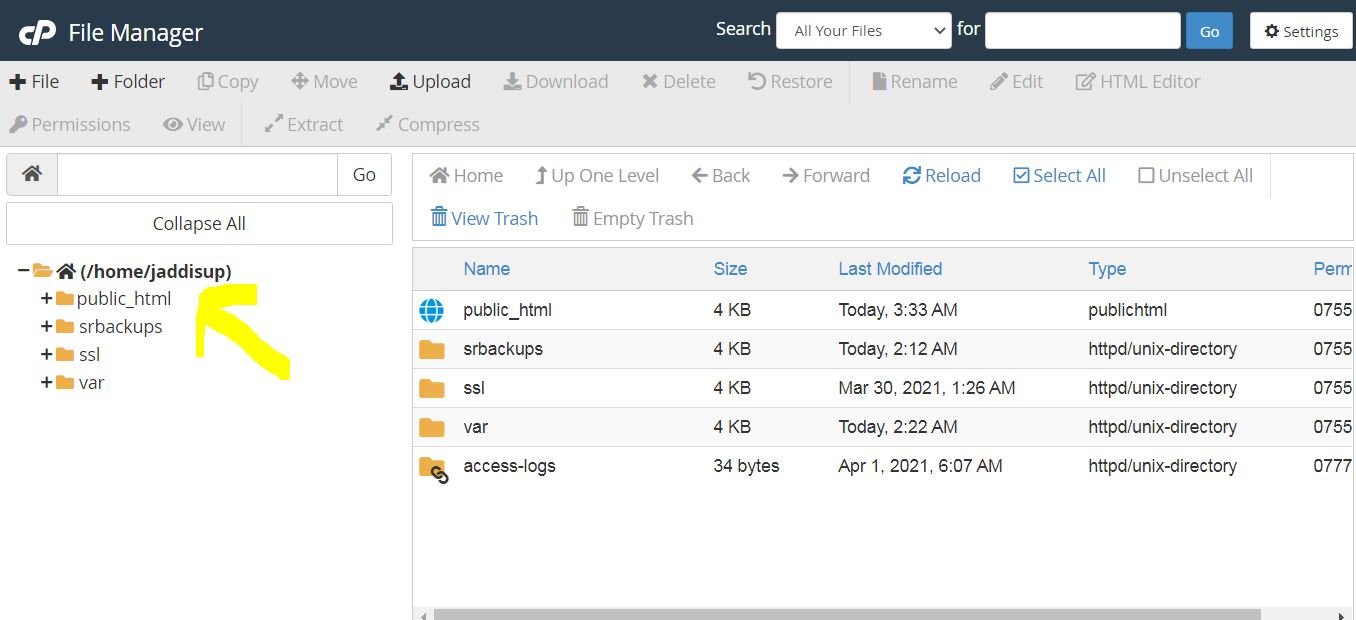Click the Upload toolbar icon
Screen dimensions: 1356x620
[430, 82]
